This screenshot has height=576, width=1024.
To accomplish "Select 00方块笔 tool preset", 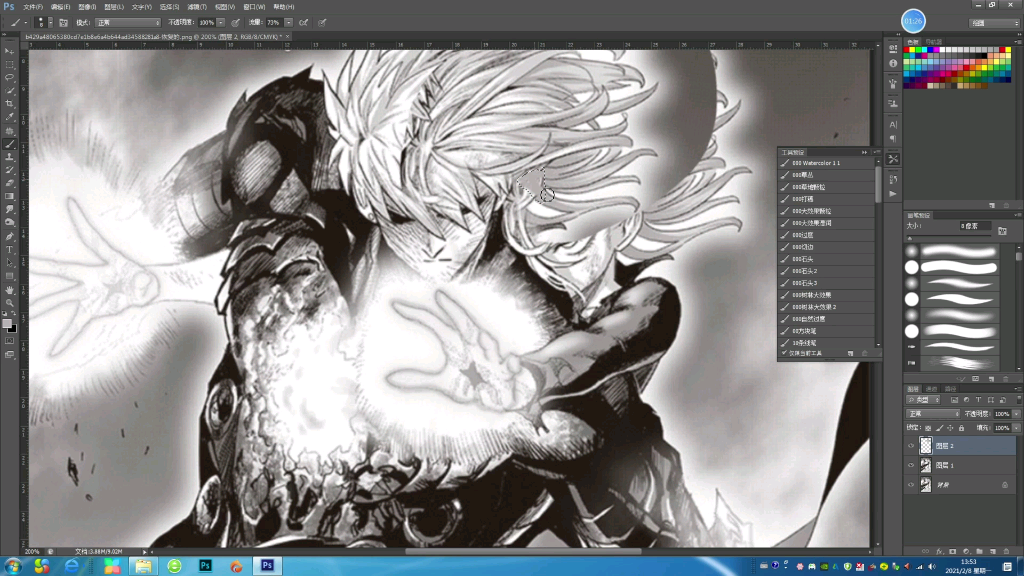I will [827, 331].
